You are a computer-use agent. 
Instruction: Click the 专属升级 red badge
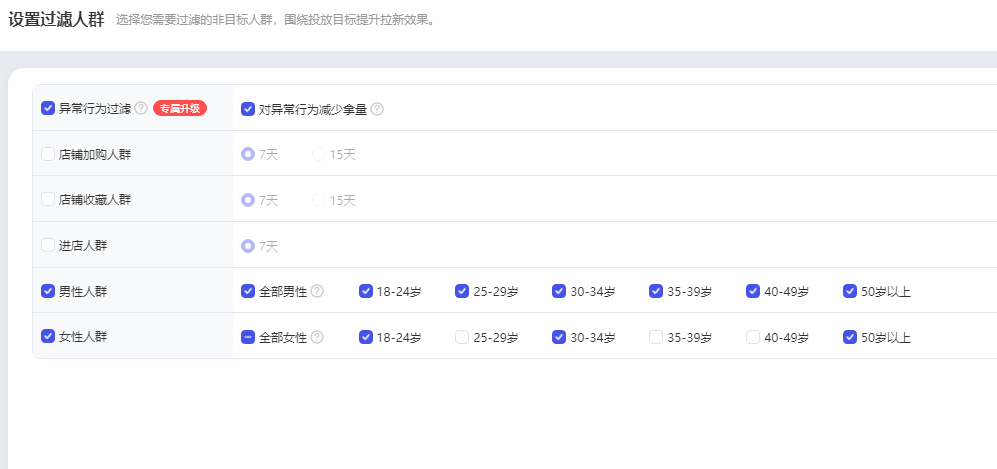(180, 108)
